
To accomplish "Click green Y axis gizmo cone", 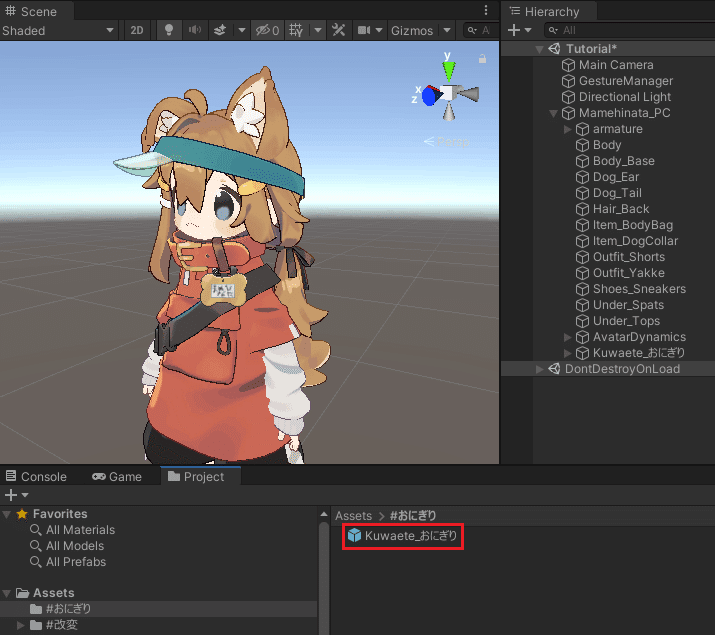I will coord(449,71).
